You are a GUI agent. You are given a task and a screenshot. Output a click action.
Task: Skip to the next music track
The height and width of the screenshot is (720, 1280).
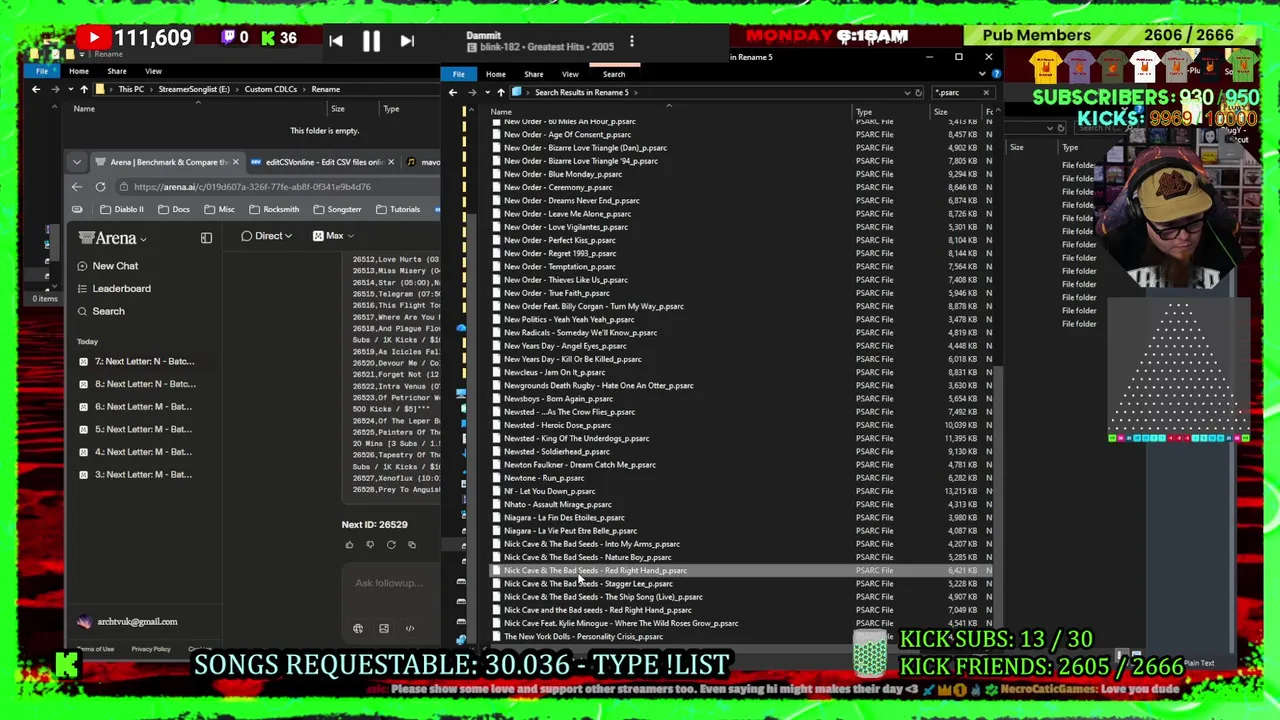(407, 41)
